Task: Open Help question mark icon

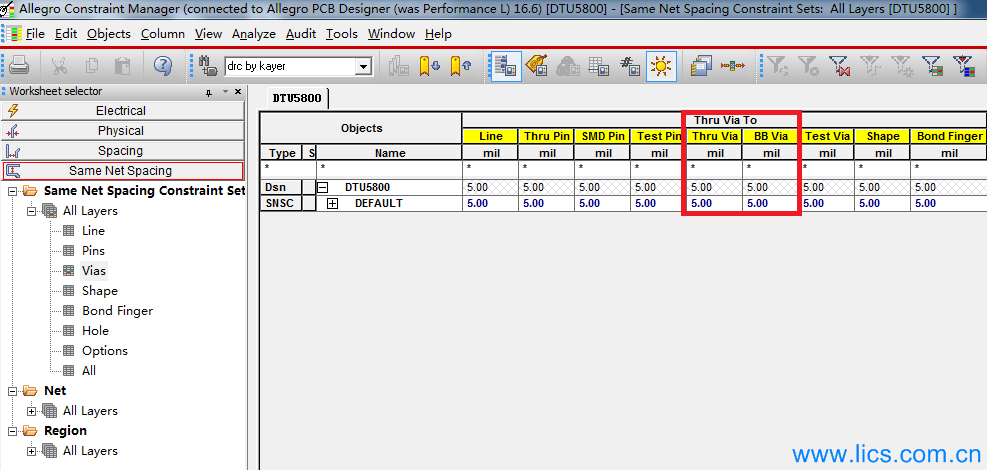Action: point(162,65)
